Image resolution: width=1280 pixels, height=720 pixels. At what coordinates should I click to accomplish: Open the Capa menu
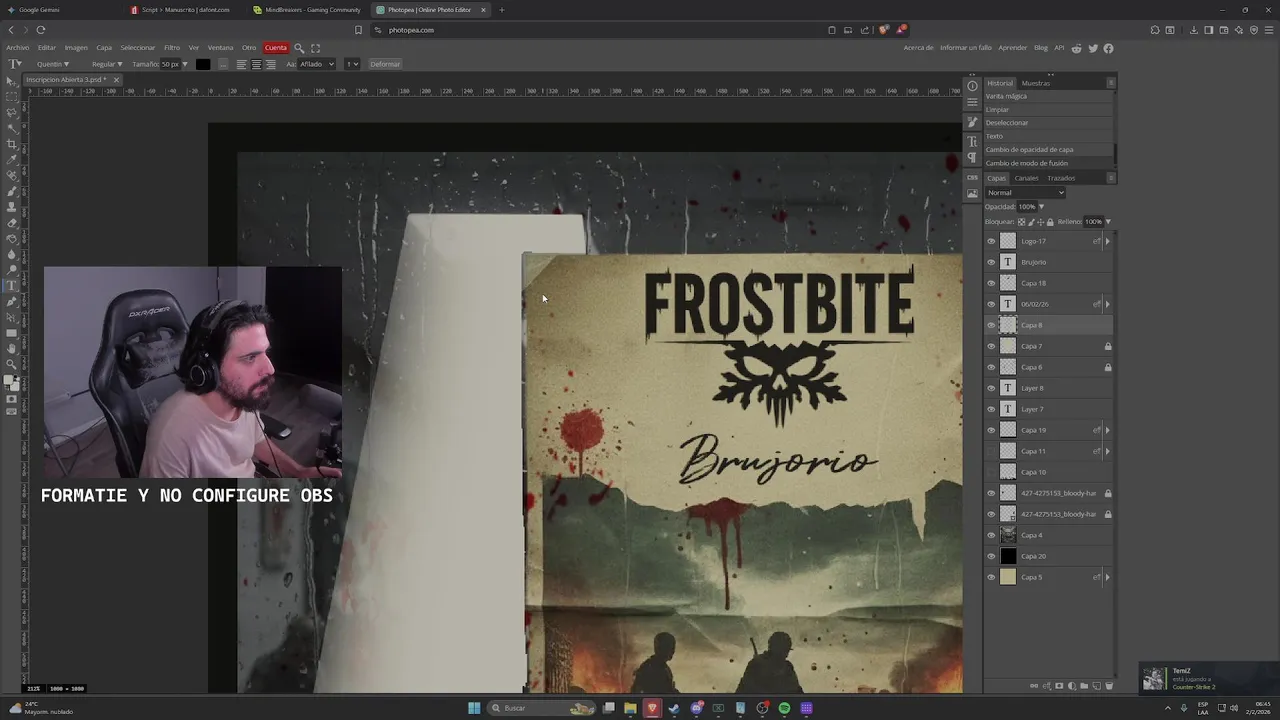pyautogui.click(x=104, y=48)
